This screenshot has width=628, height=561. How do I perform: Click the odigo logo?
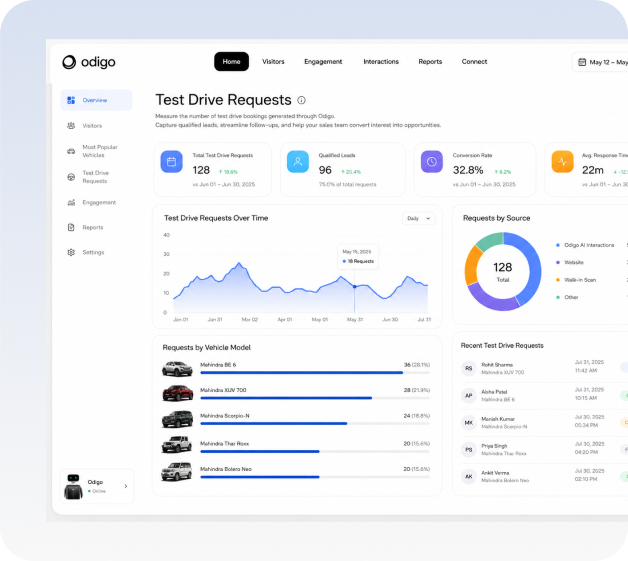pyautogui.click(x=89, y=62)
